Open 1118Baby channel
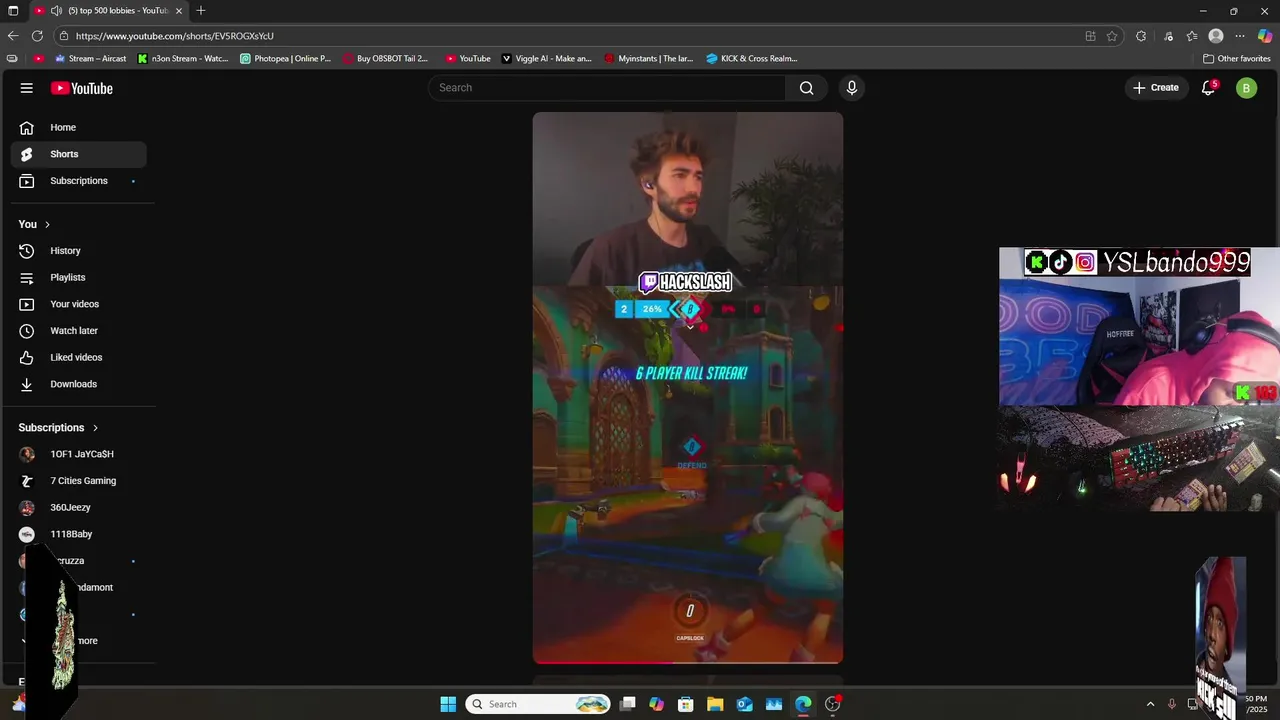Screen dimensions: 1280x720 (x=78, y=534)
